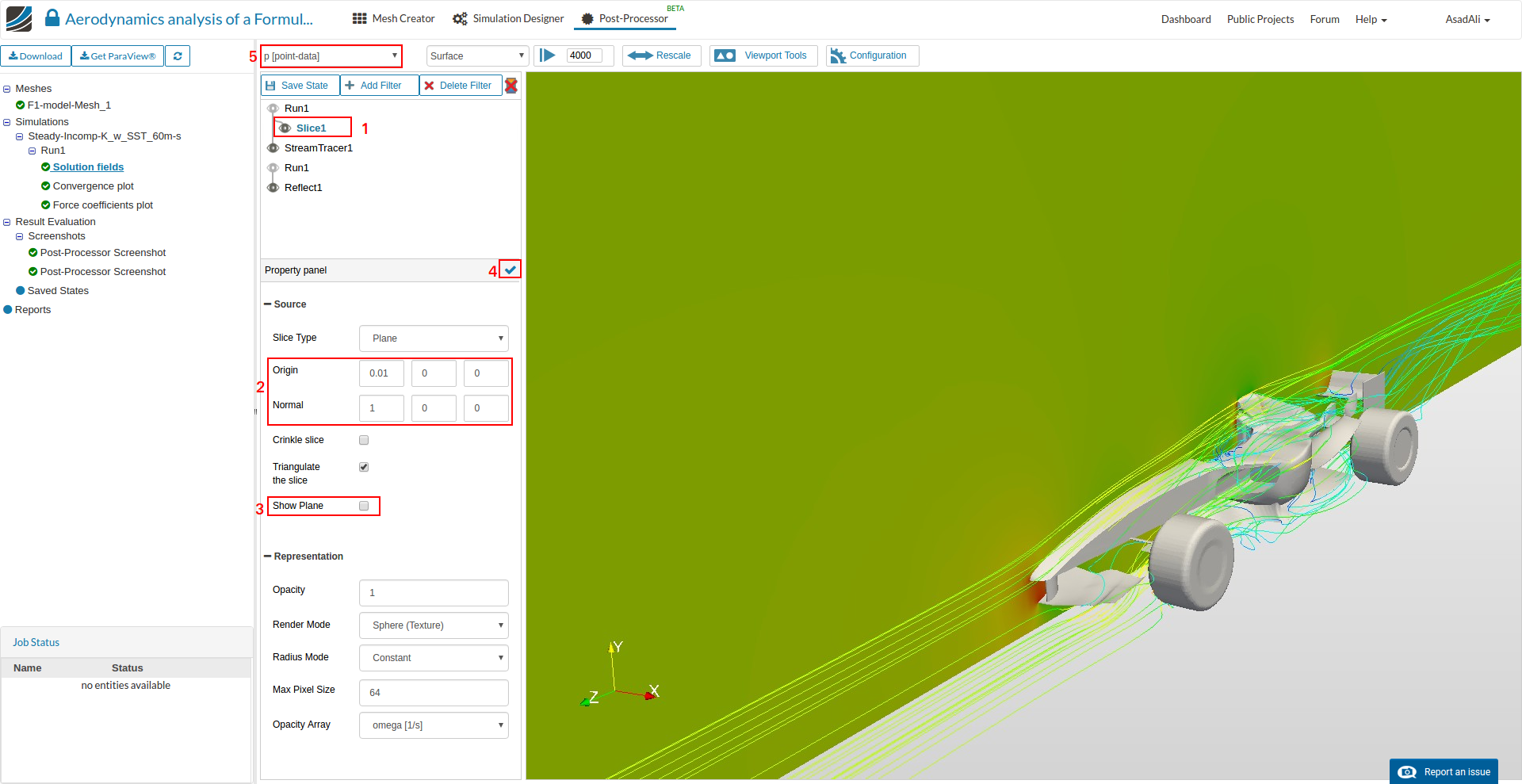Click the Origin X input field
Viewport: 1522px width, 784px height.
pos(381,373)
